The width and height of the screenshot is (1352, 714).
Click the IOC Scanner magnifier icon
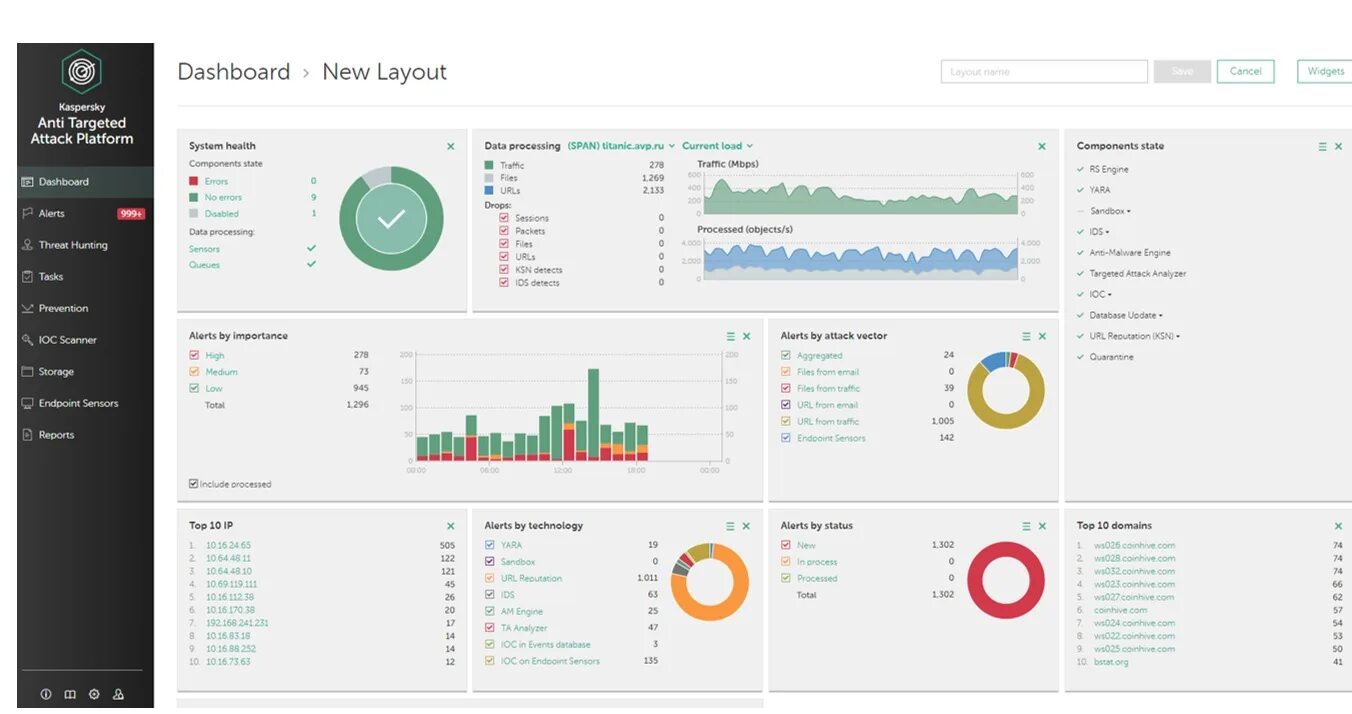click(28, 340)
